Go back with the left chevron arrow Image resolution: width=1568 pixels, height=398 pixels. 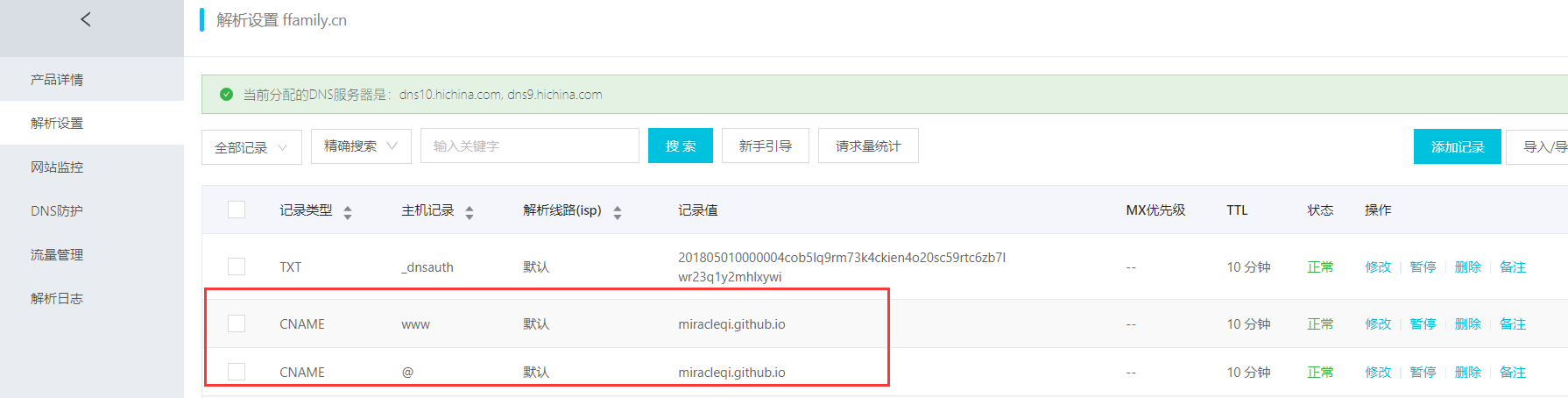[x=86, y=19]
